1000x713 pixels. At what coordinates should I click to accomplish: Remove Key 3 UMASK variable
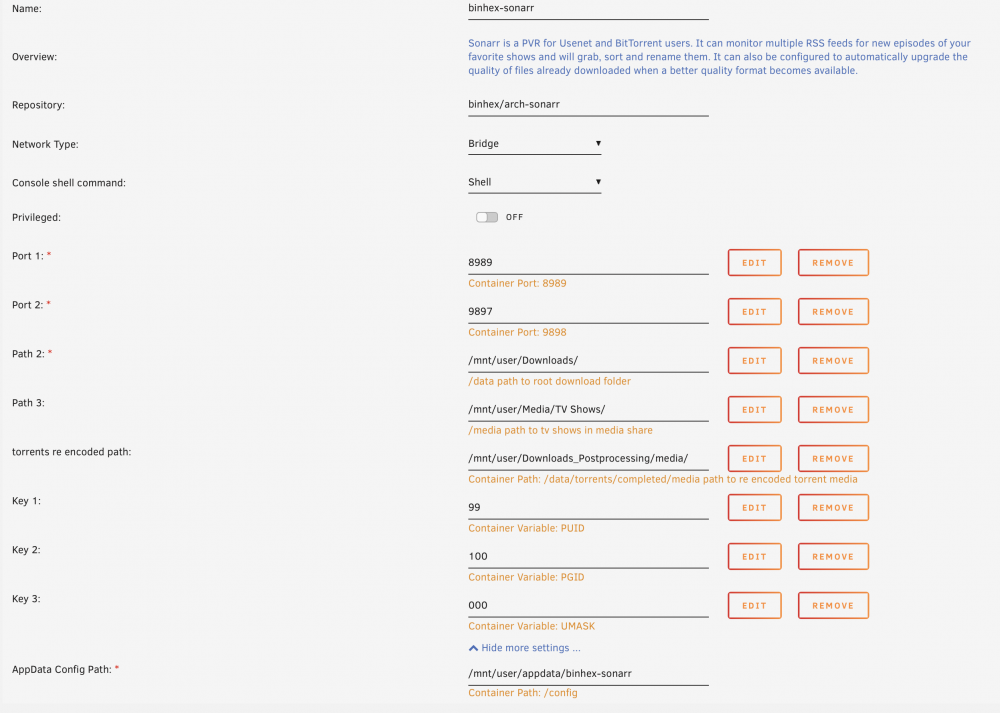click(x=833, y=606)
